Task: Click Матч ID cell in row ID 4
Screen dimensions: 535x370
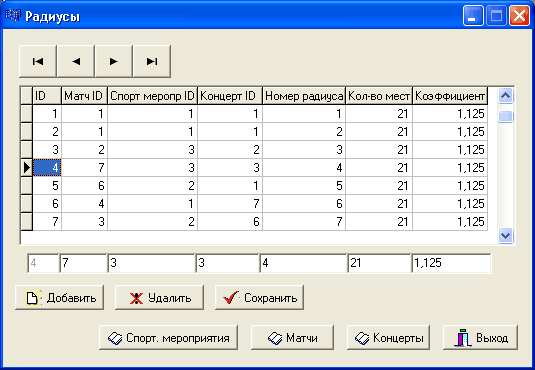Action: click(85, 168)
